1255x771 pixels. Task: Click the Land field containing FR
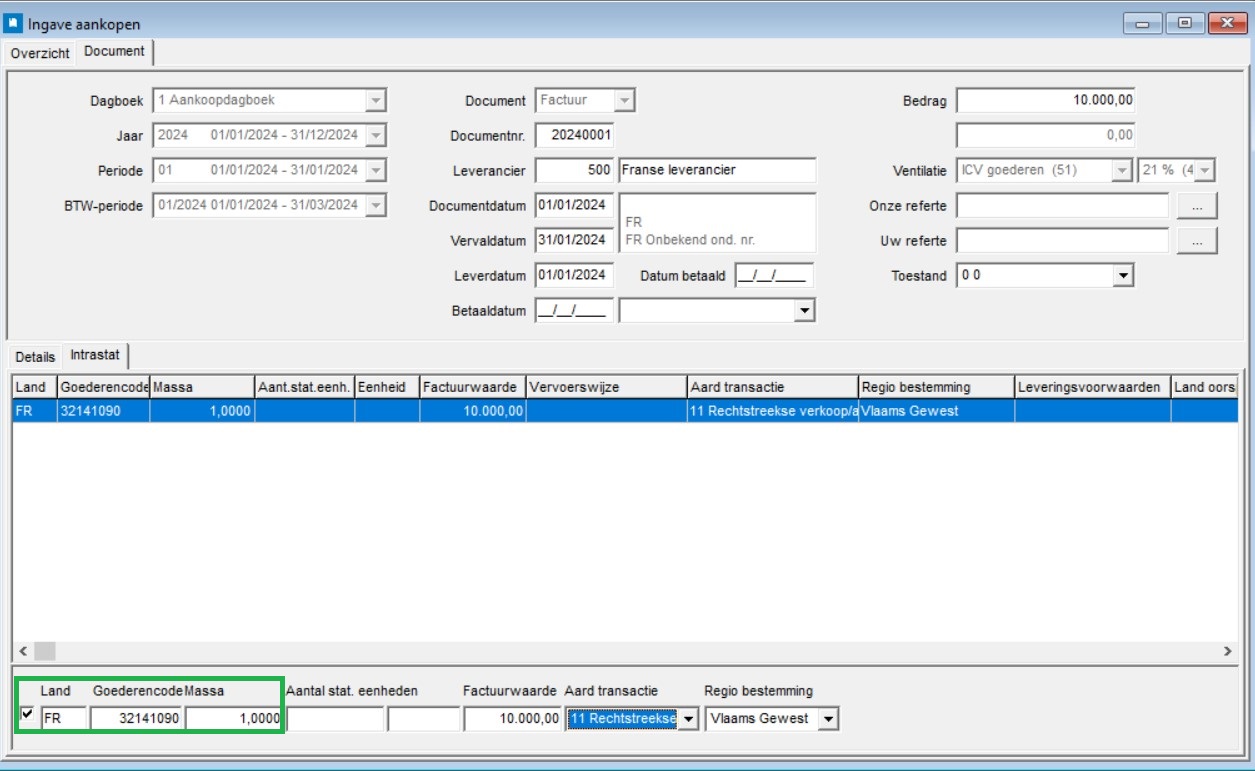click(x=64, y=719)
